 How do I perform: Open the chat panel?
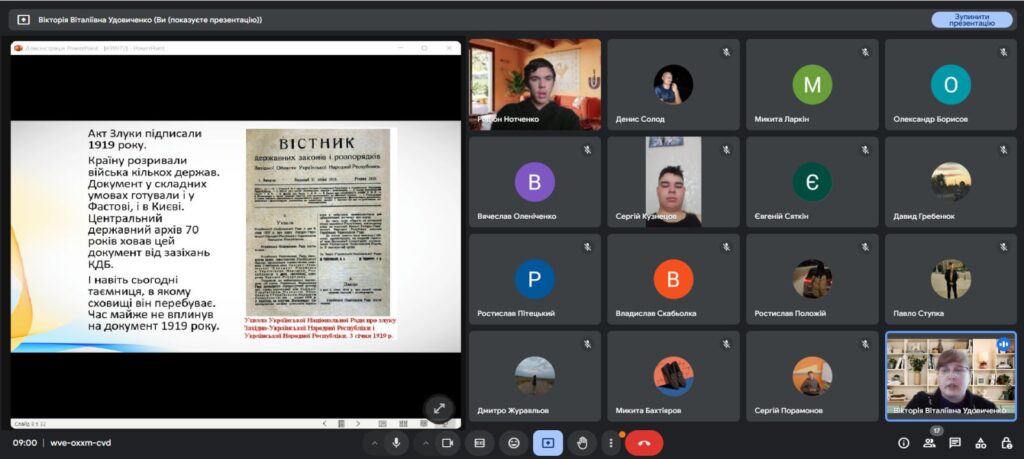tap(955, 442)
